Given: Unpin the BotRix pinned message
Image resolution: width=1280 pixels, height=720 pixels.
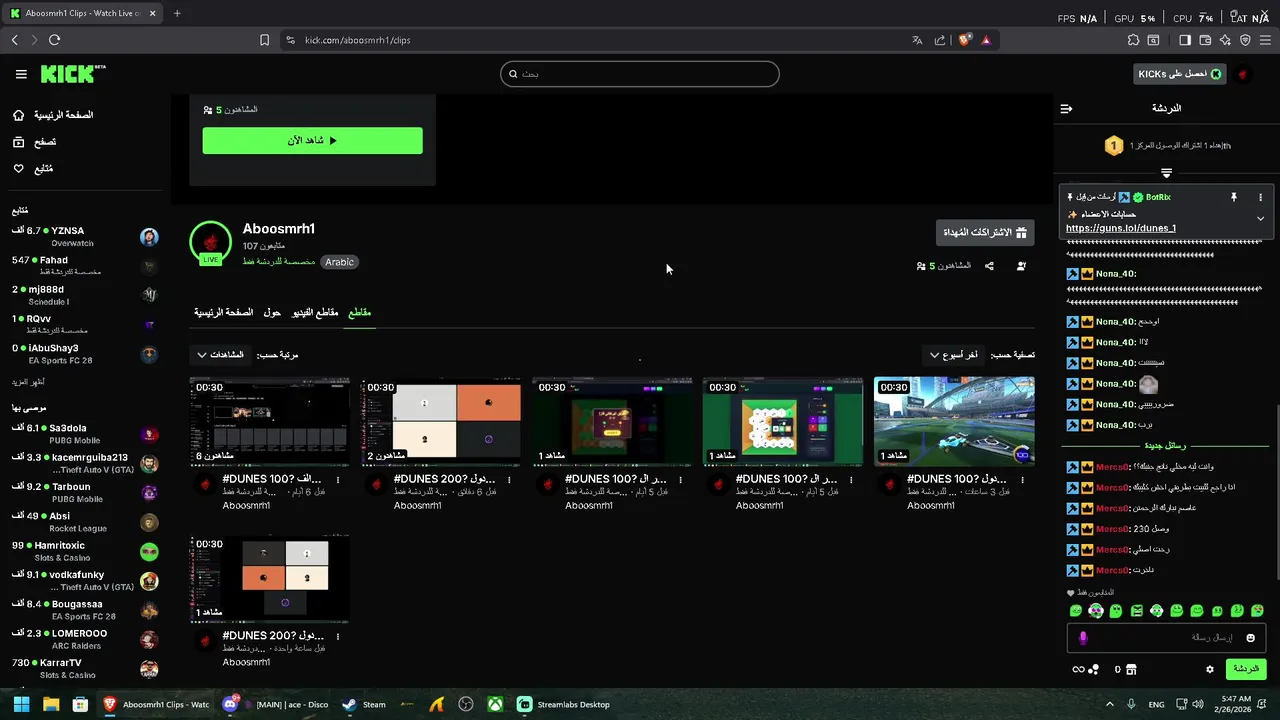Looking at the screenshot, I should (1234, 197).
